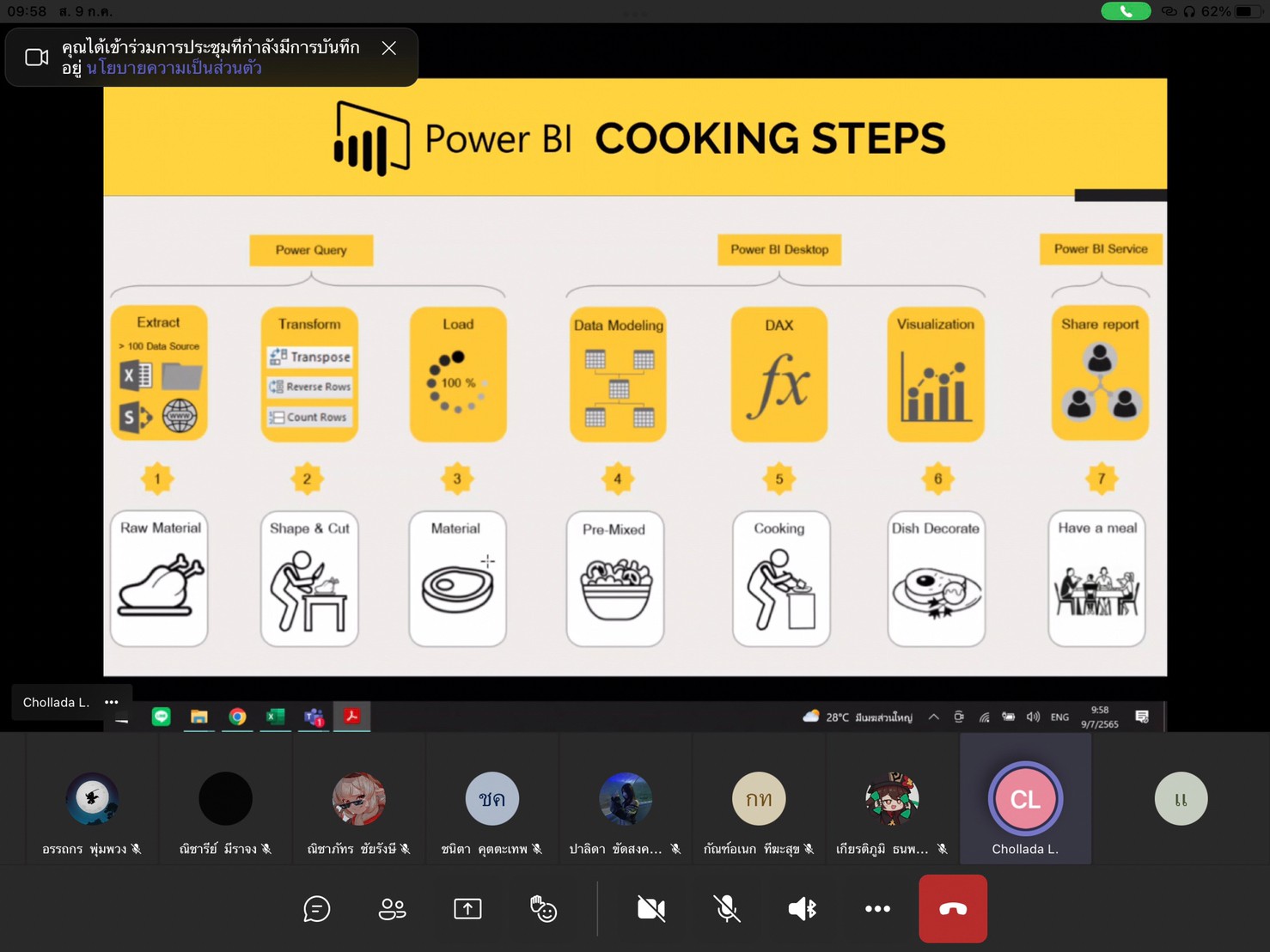Click Excel icon in shared taskbar
This screenshot has width=1270, height=952.
pos(275,717)
